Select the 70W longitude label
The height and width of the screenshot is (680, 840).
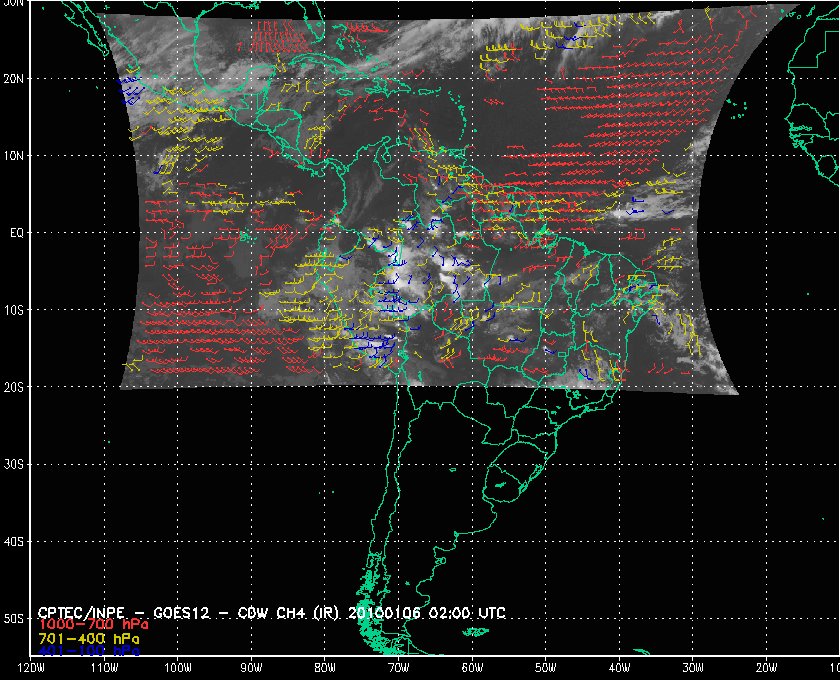[398, 668]
